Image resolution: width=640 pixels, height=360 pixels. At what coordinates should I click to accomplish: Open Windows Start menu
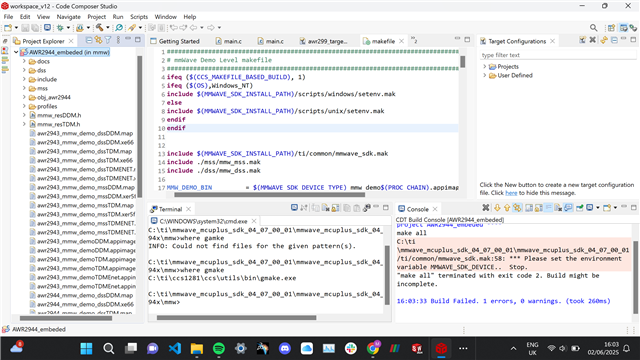coord(86,348)
